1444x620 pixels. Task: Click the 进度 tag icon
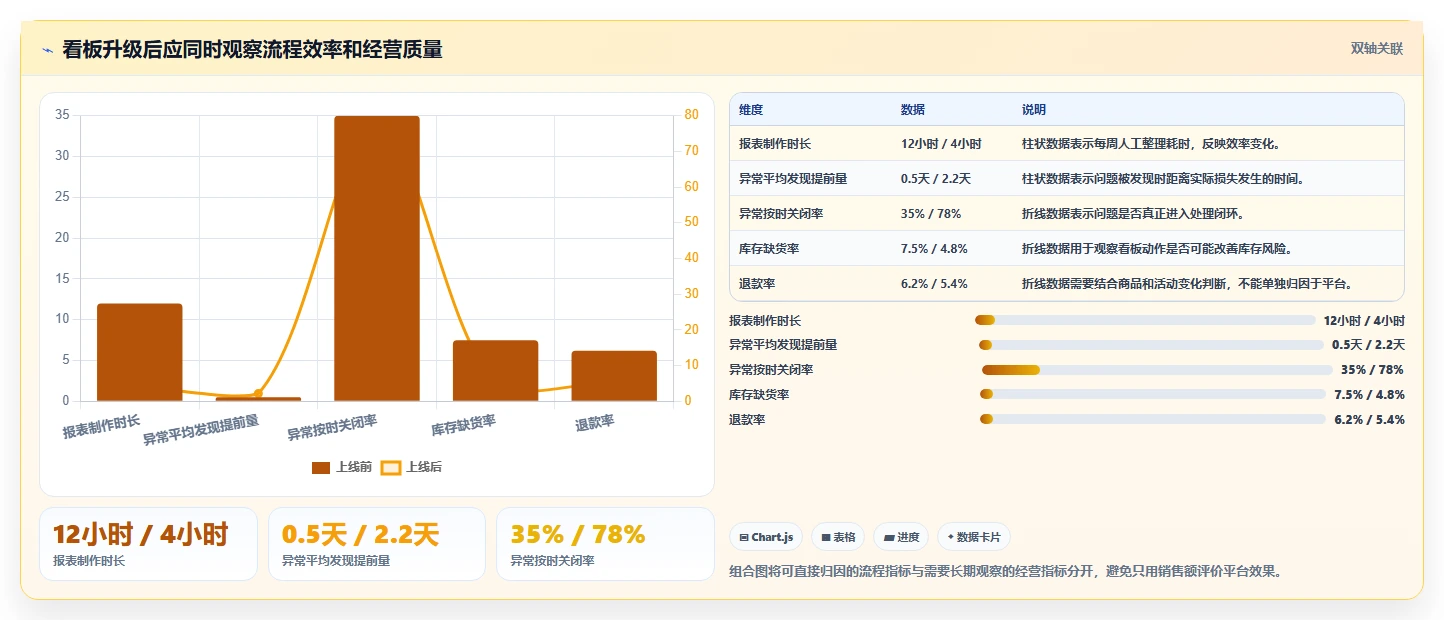tap(889, 537)
